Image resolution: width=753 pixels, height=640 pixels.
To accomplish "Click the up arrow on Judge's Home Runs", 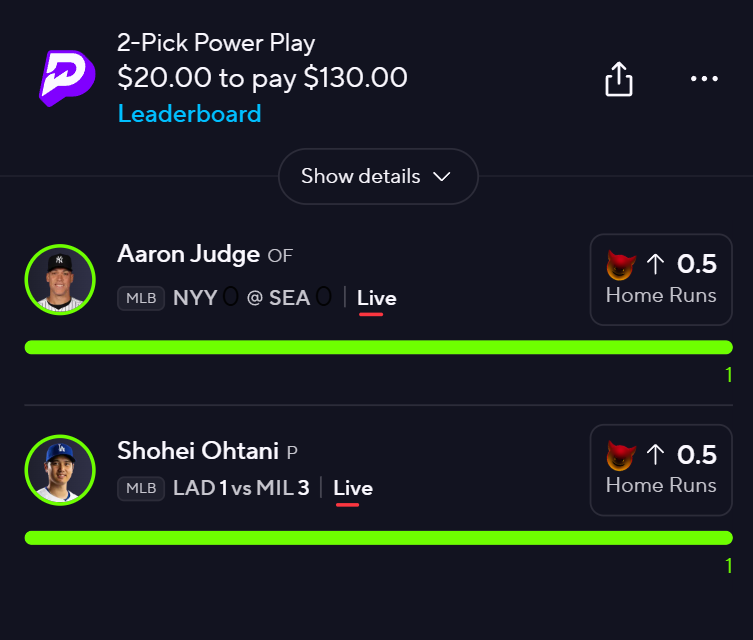I will pyautogui.click(x=655, y=264).
